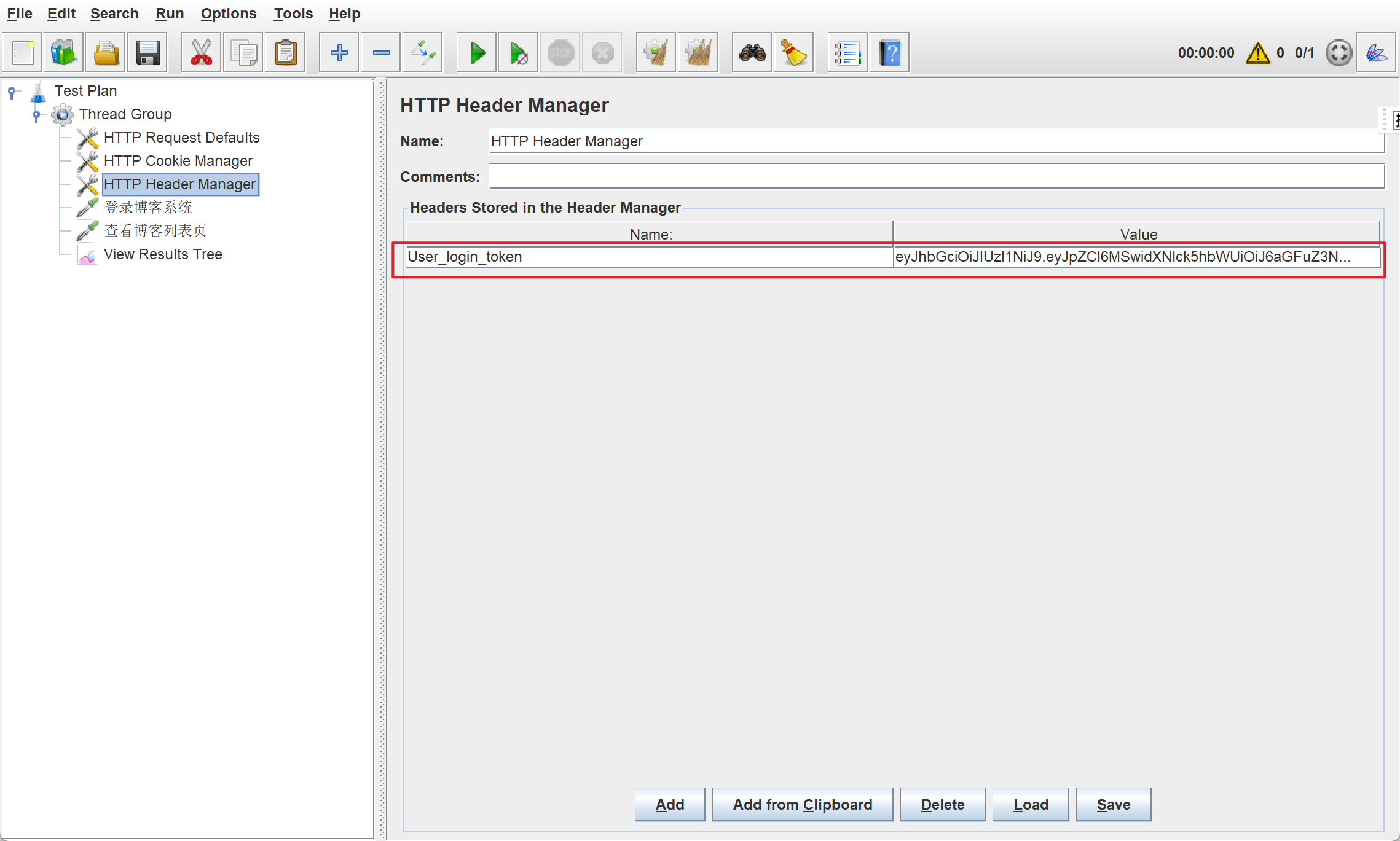The width and height of the screenshot is (1400, 841).
Task: Collapse the Thread Group node
Action: coord(36,115)
